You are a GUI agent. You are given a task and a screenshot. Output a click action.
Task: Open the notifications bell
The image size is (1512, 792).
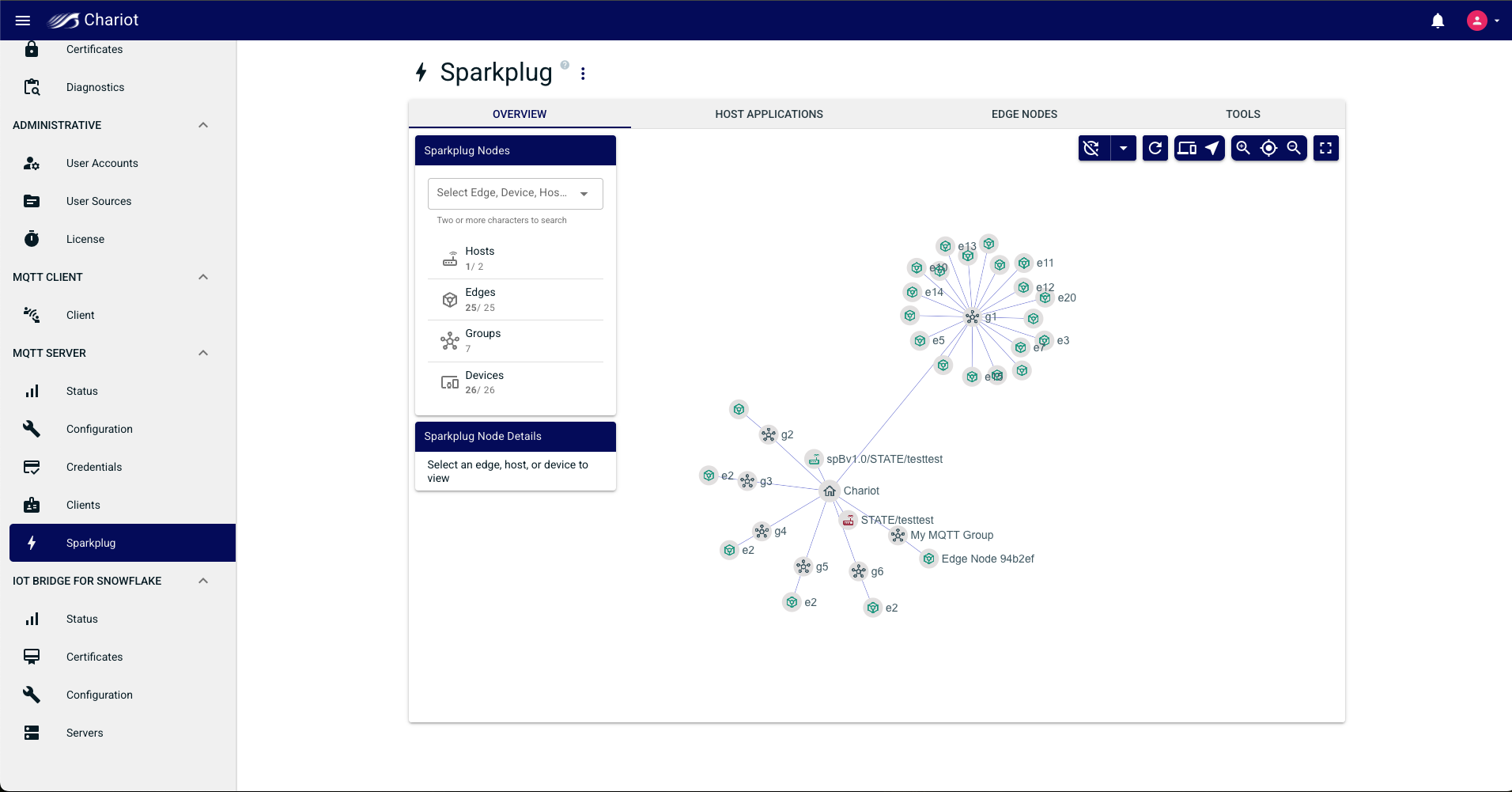(x=1438, y=21)
